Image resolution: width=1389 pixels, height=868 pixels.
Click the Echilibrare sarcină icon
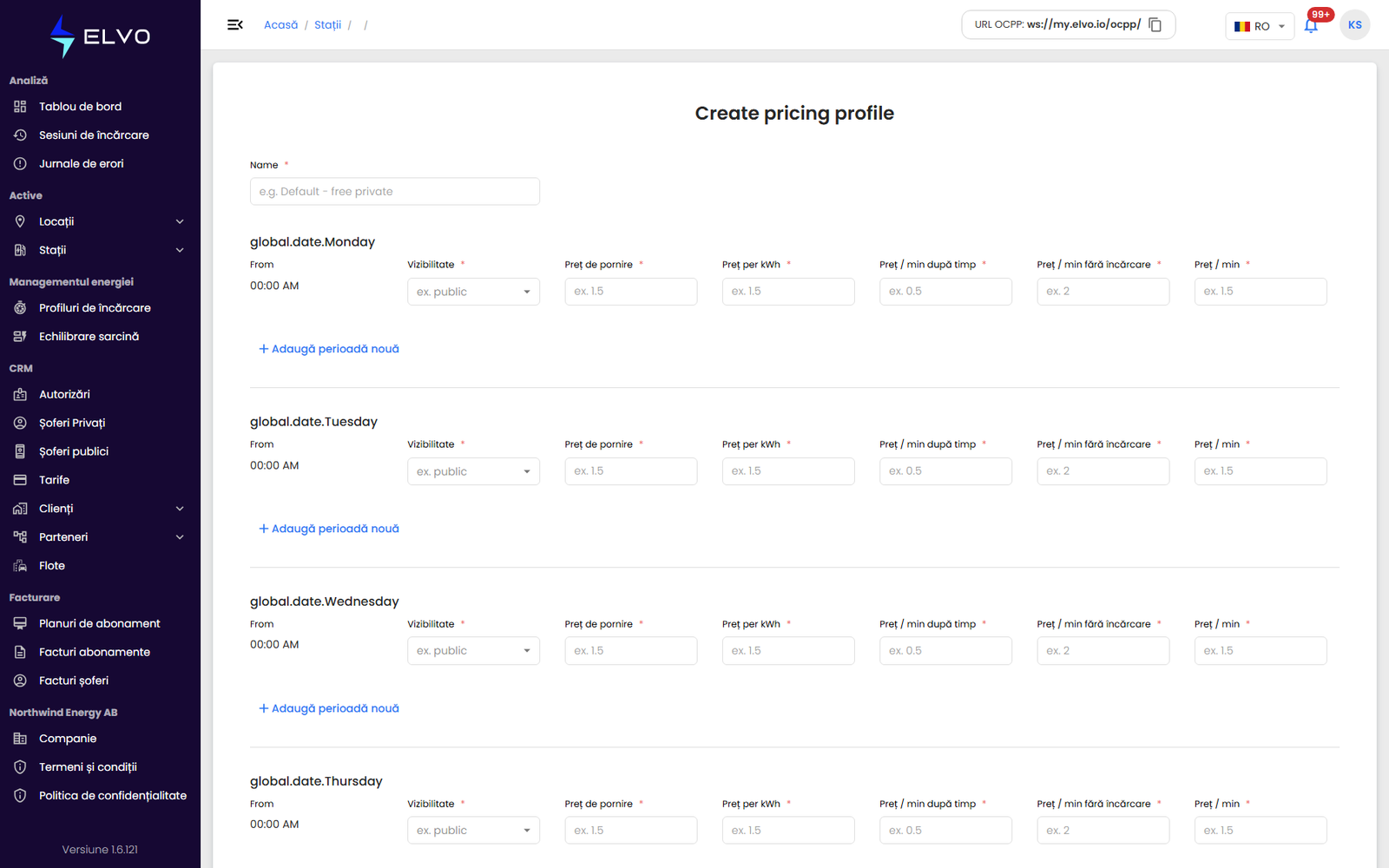point(20,337)
